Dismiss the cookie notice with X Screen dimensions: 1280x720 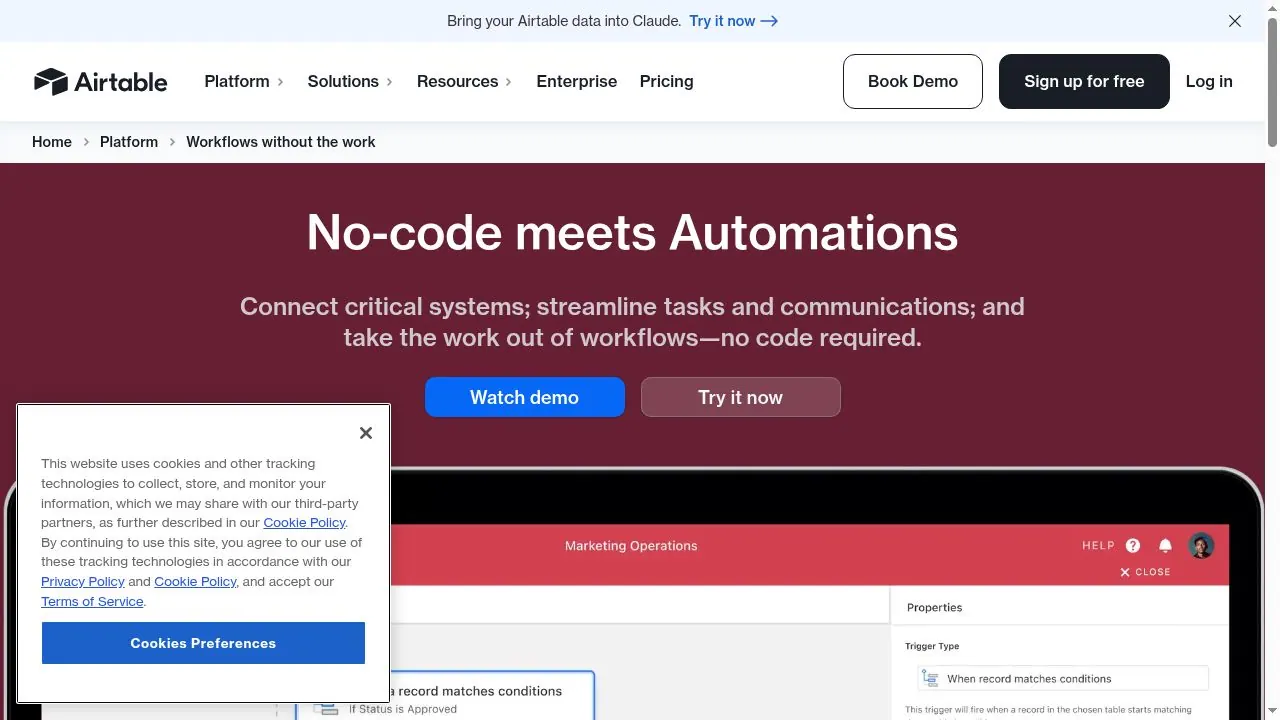point(366,433)
